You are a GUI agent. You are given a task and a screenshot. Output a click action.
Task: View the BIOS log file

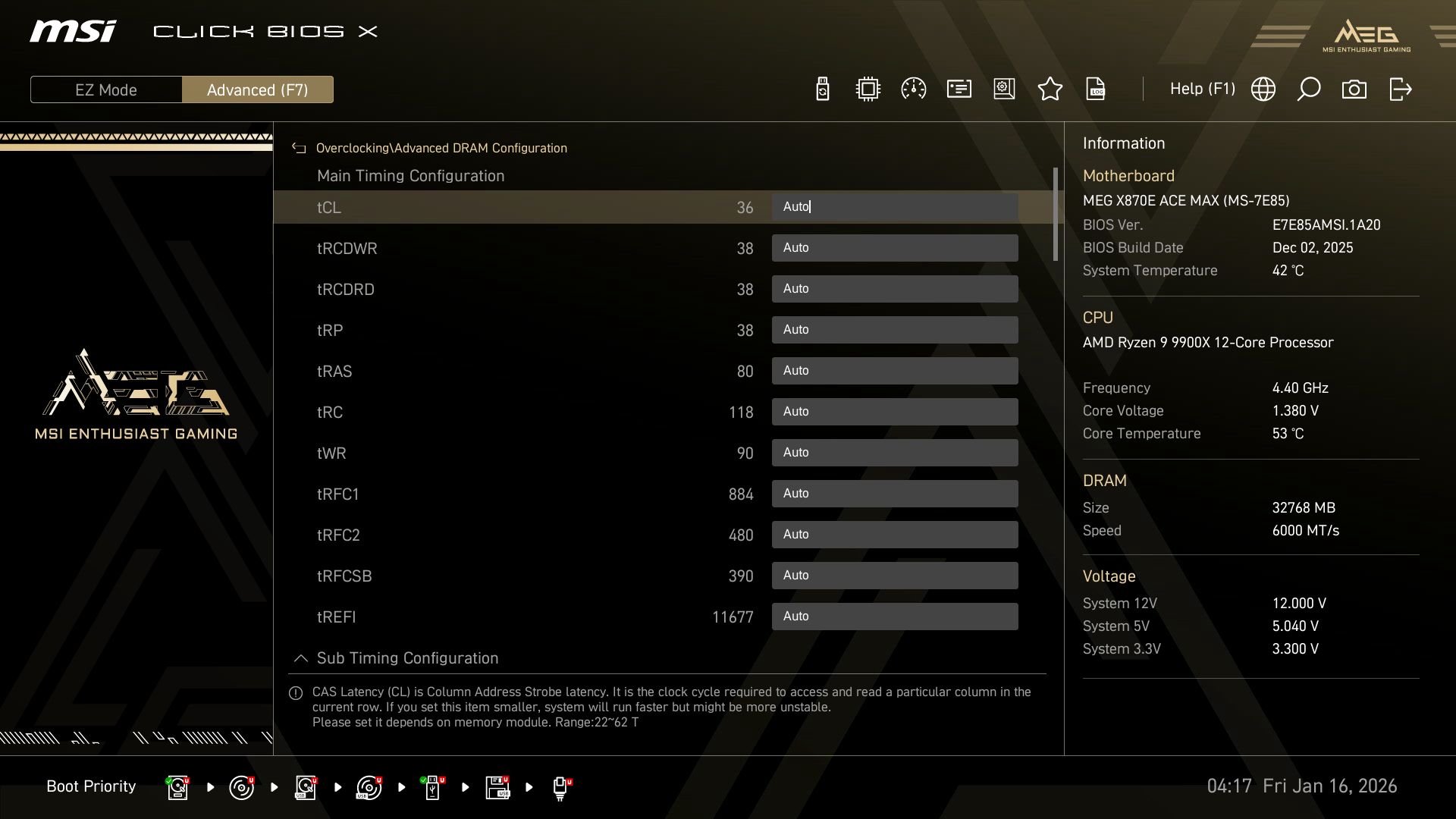coord(1095,89)
